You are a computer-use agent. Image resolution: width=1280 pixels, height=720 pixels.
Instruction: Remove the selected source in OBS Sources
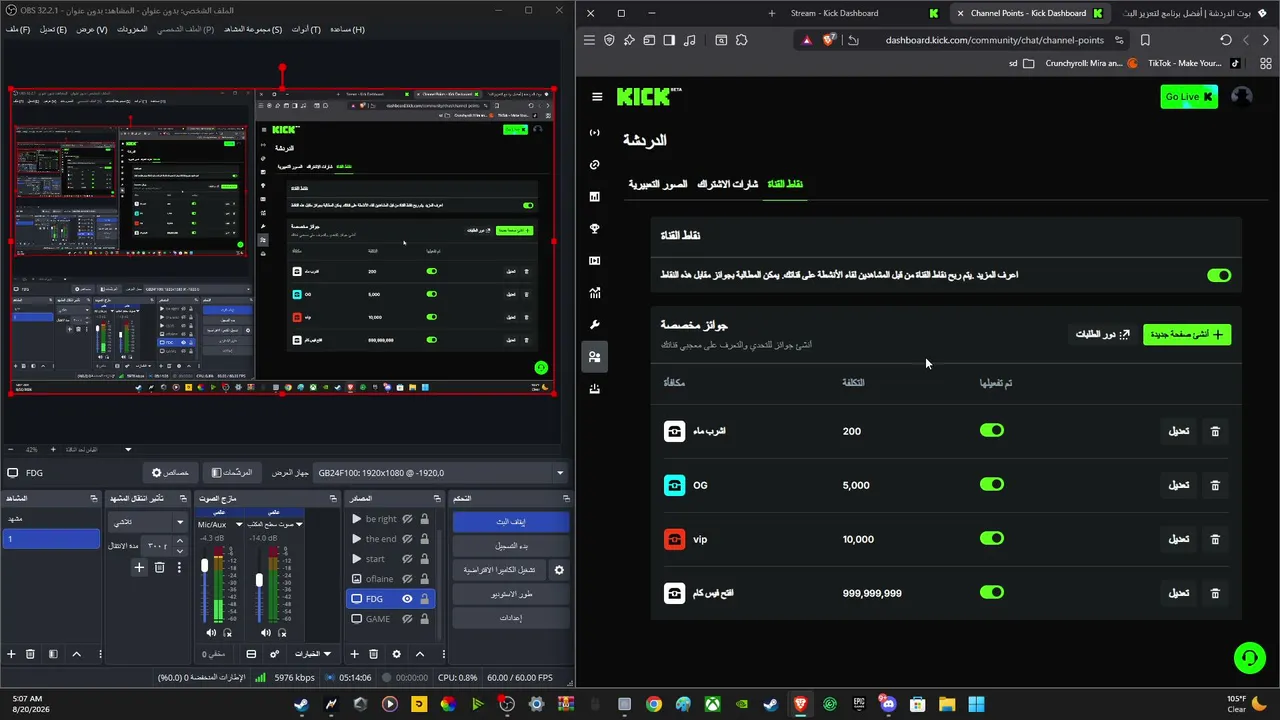[x=374, y=654]
